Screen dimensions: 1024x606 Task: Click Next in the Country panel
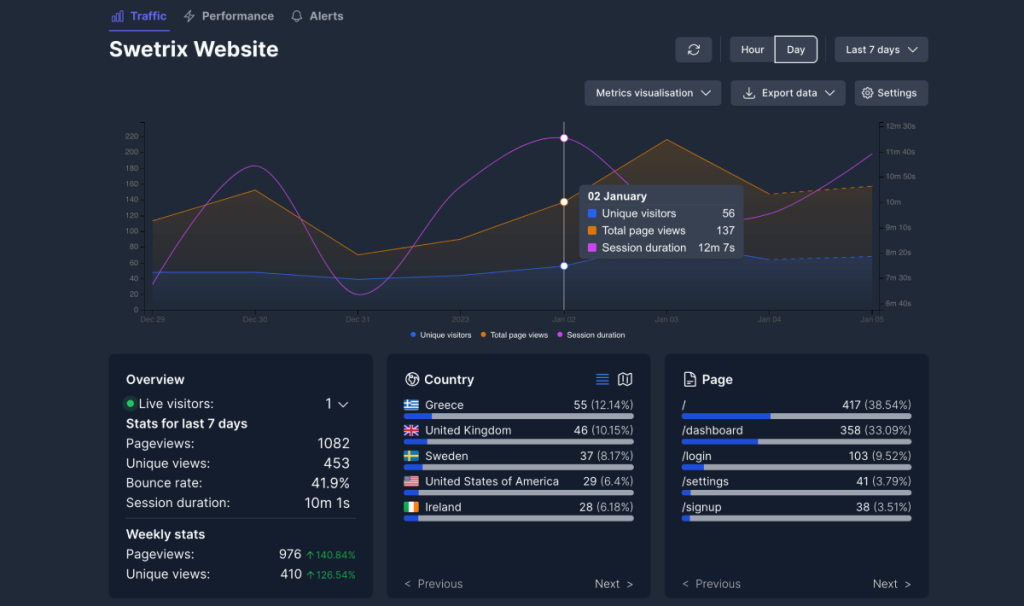point(614,584)
